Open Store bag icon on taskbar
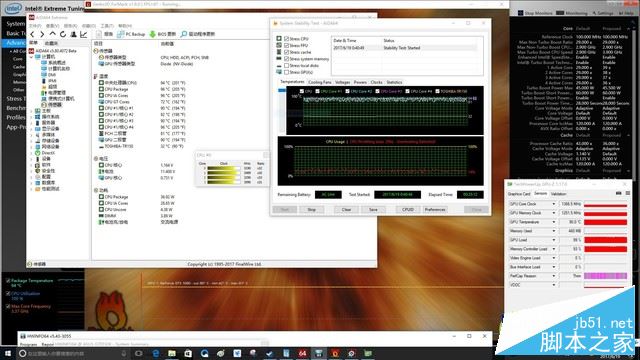640x360 pixels. coord(188,353)
